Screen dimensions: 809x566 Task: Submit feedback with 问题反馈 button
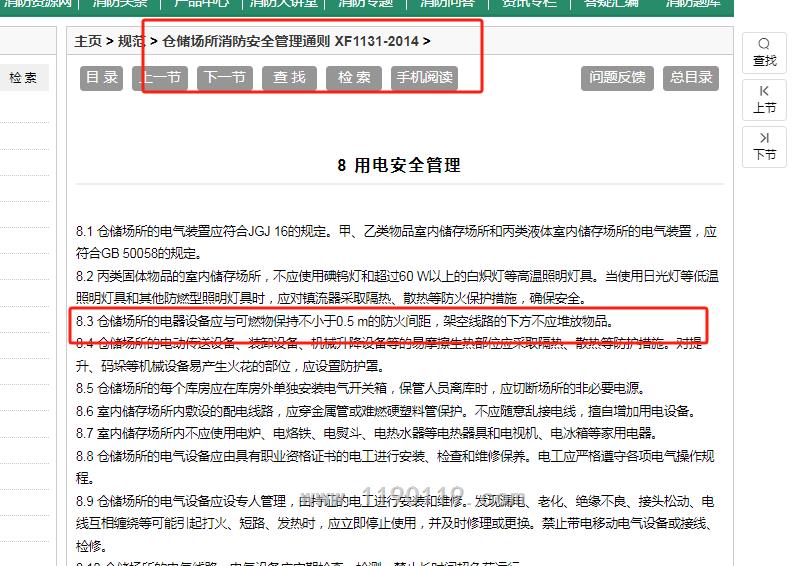(x=617, y=78)
